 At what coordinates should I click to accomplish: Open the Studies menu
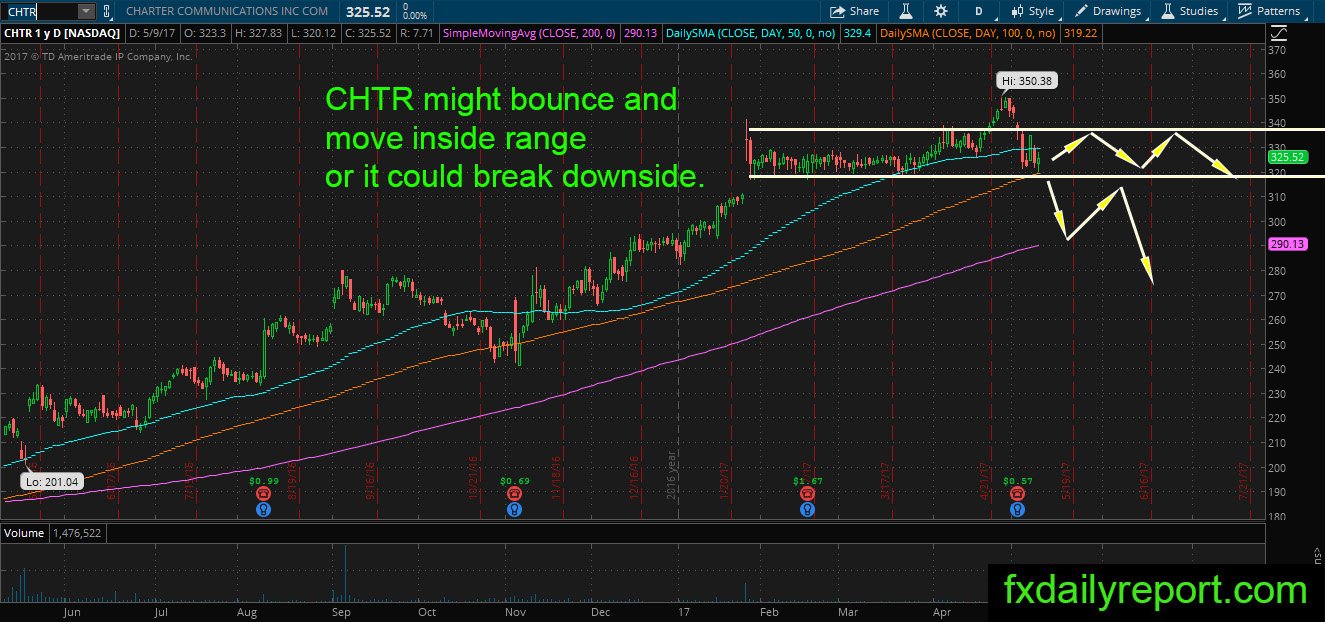pos(1190,11)
